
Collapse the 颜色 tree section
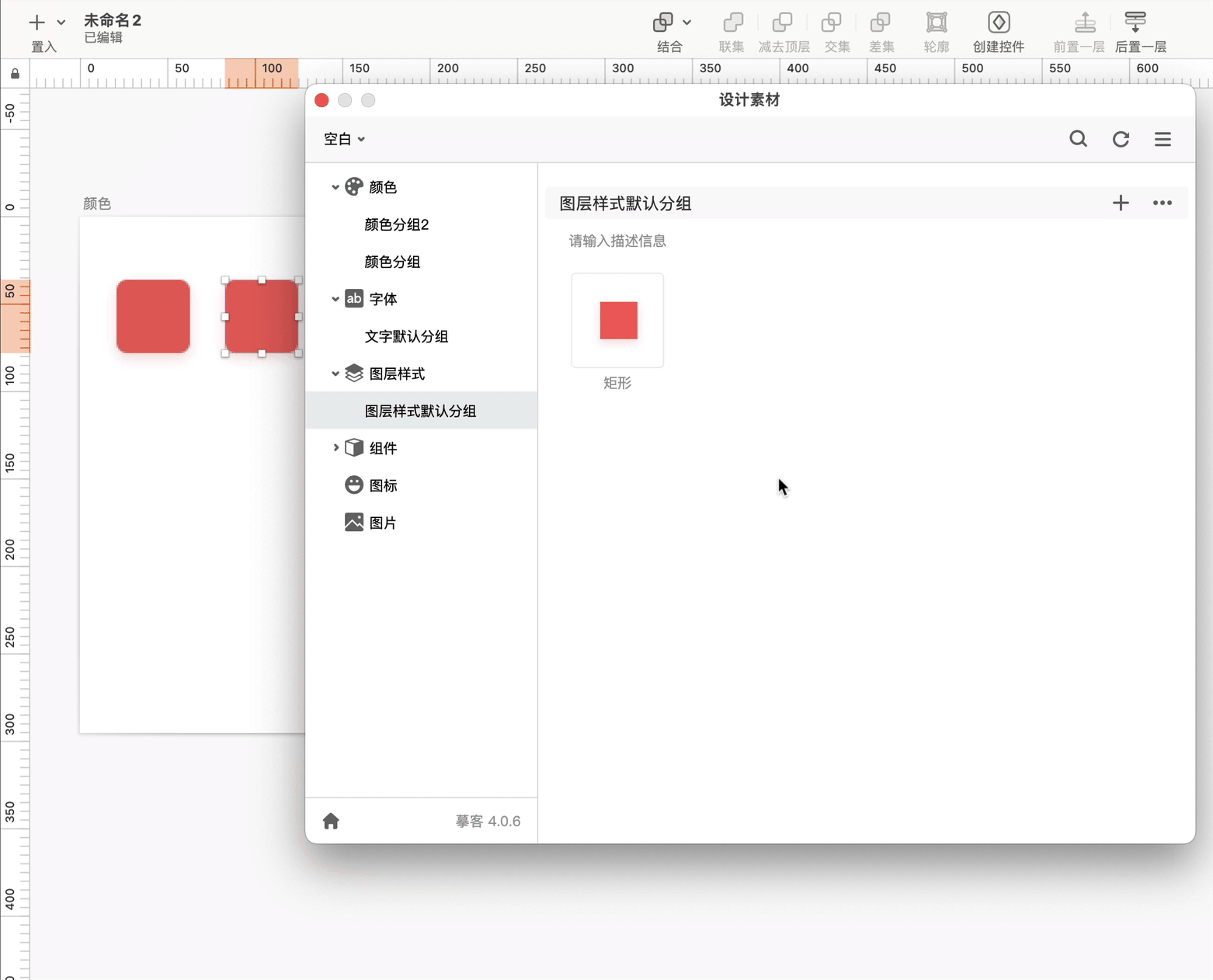coord(335,187)
